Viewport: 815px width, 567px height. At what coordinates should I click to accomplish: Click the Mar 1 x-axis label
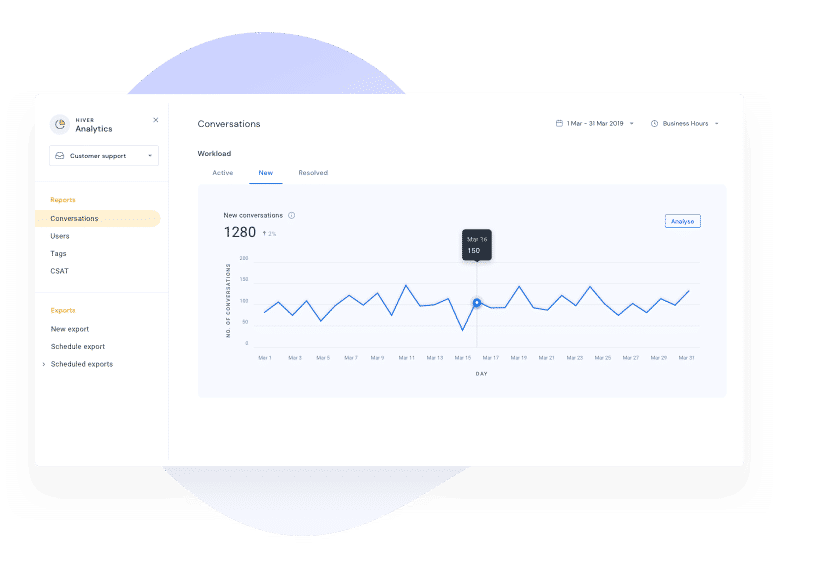point(265,358)
